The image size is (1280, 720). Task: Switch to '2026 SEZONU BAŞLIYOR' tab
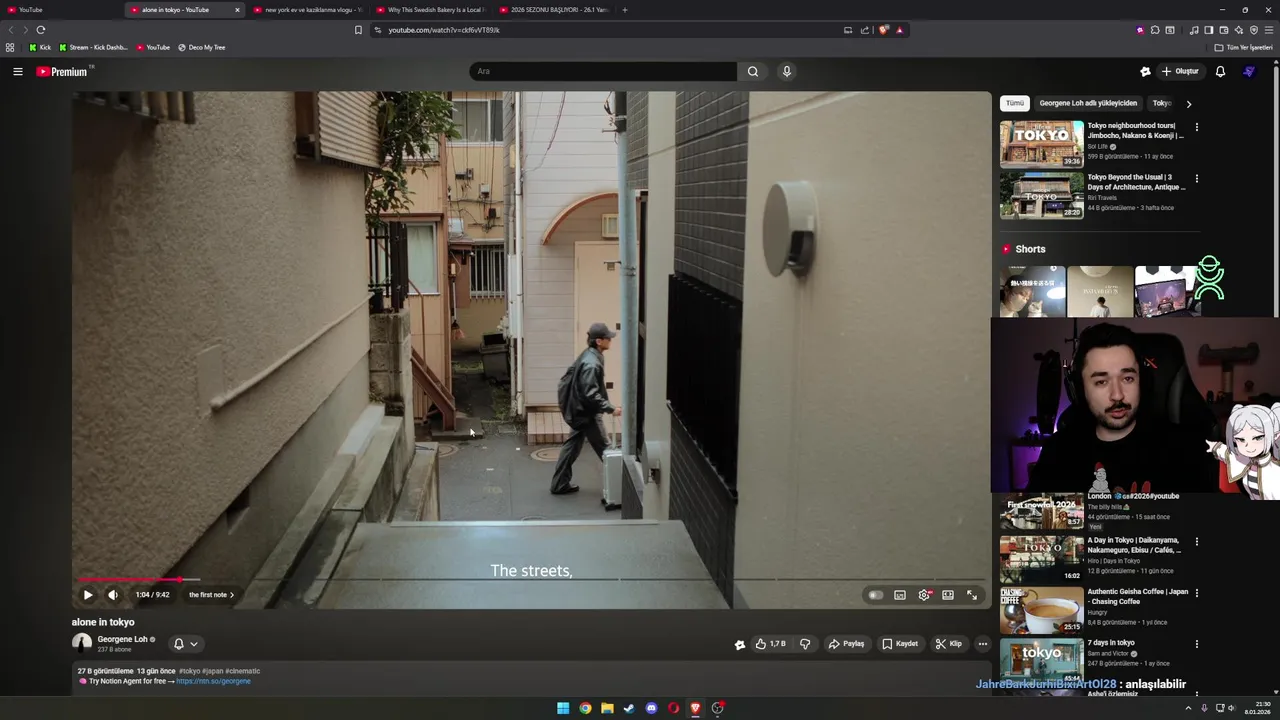(553, 10)
